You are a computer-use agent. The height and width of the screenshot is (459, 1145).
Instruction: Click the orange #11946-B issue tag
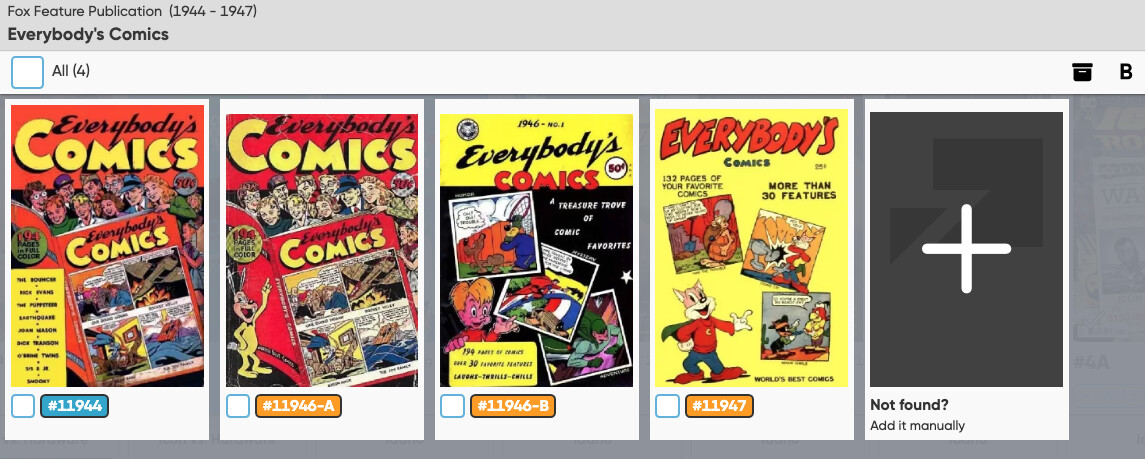(513, 406)
